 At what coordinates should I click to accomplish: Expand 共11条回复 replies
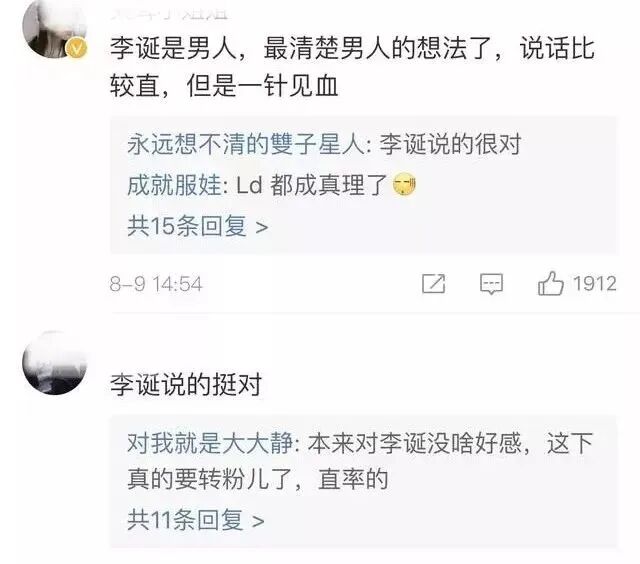tap(196, 520)
